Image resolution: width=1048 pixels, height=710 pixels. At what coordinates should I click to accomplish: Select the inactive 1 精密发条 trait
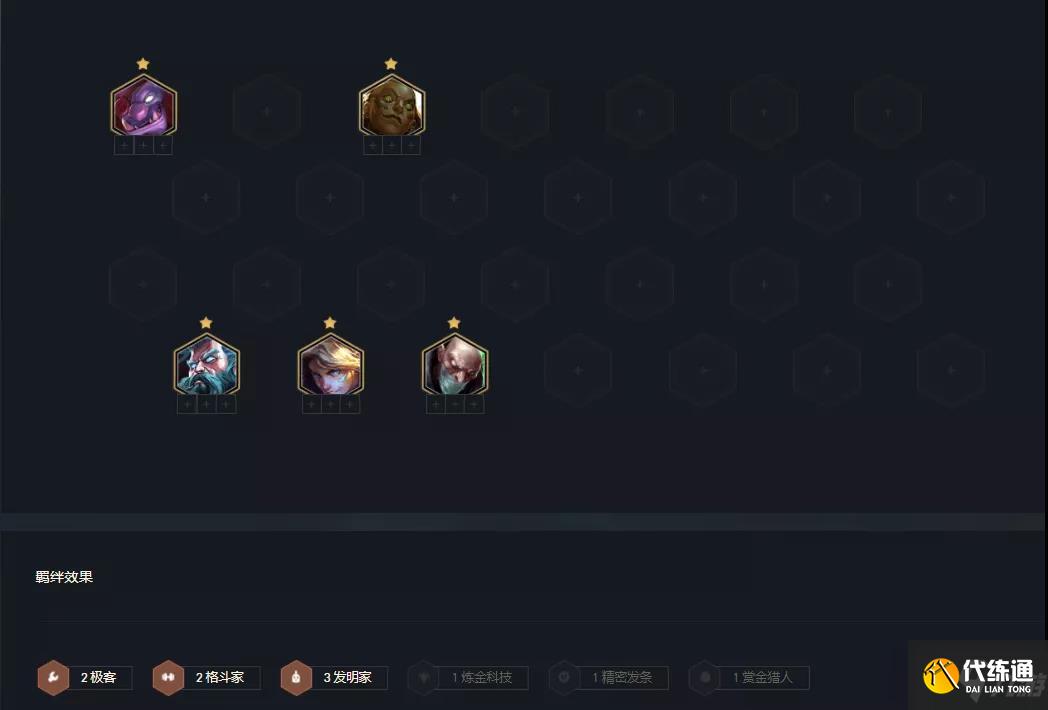[608, 677]
